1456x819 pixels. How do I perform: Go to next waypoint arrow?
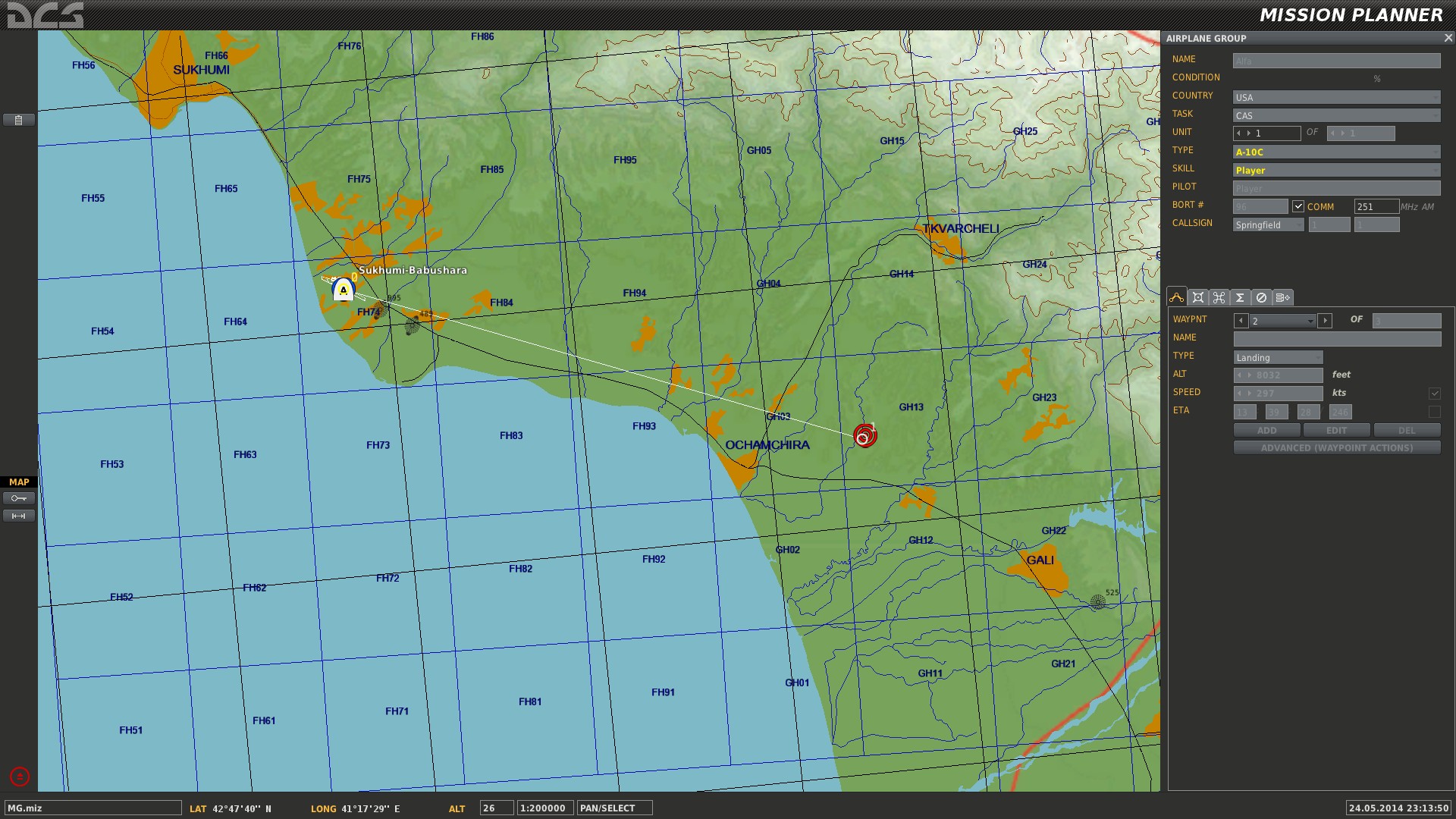tap(1325, 321)
